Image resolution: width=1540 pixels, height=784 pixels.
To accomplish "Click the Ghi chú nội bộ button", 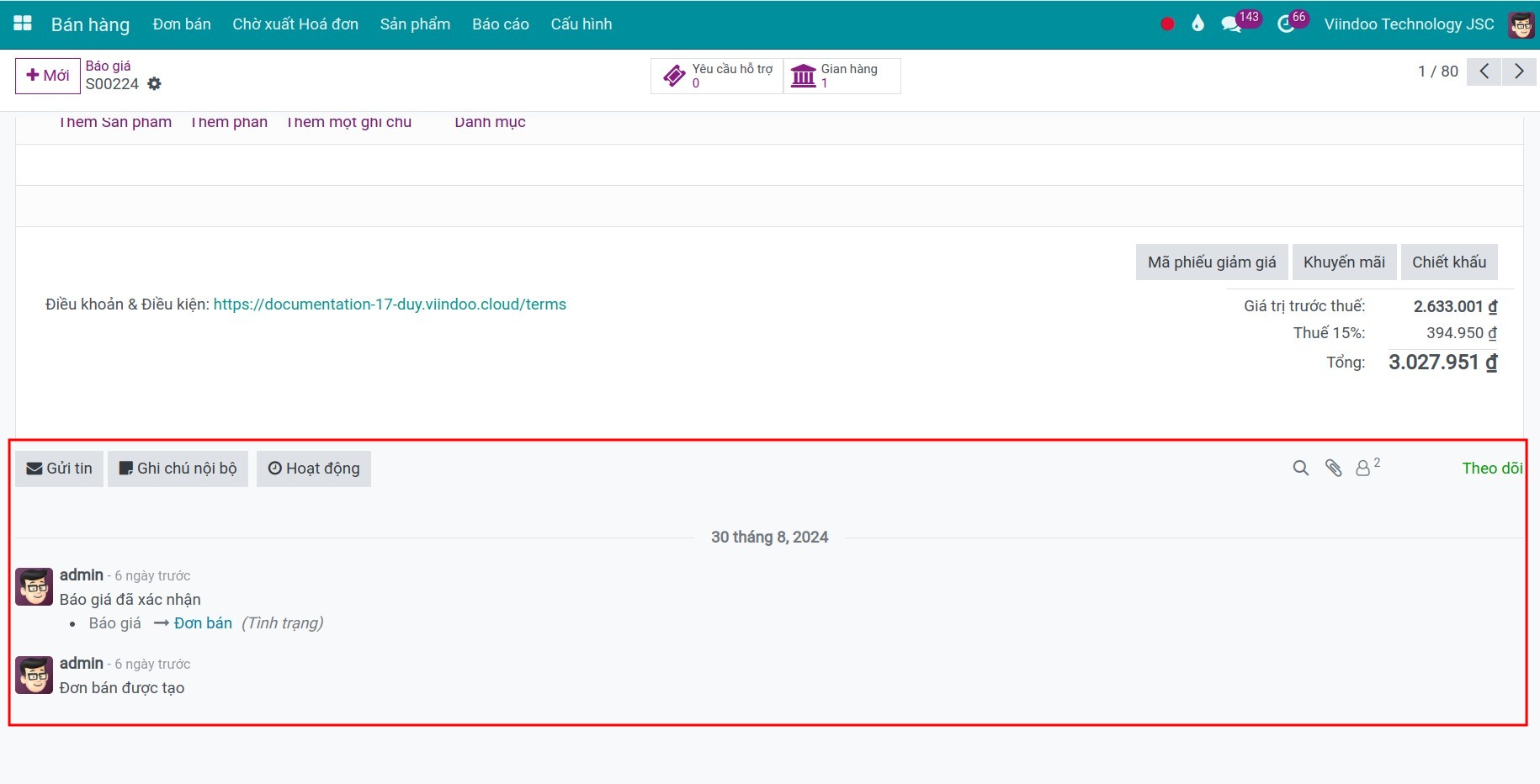I will click(x=178, y=469).
